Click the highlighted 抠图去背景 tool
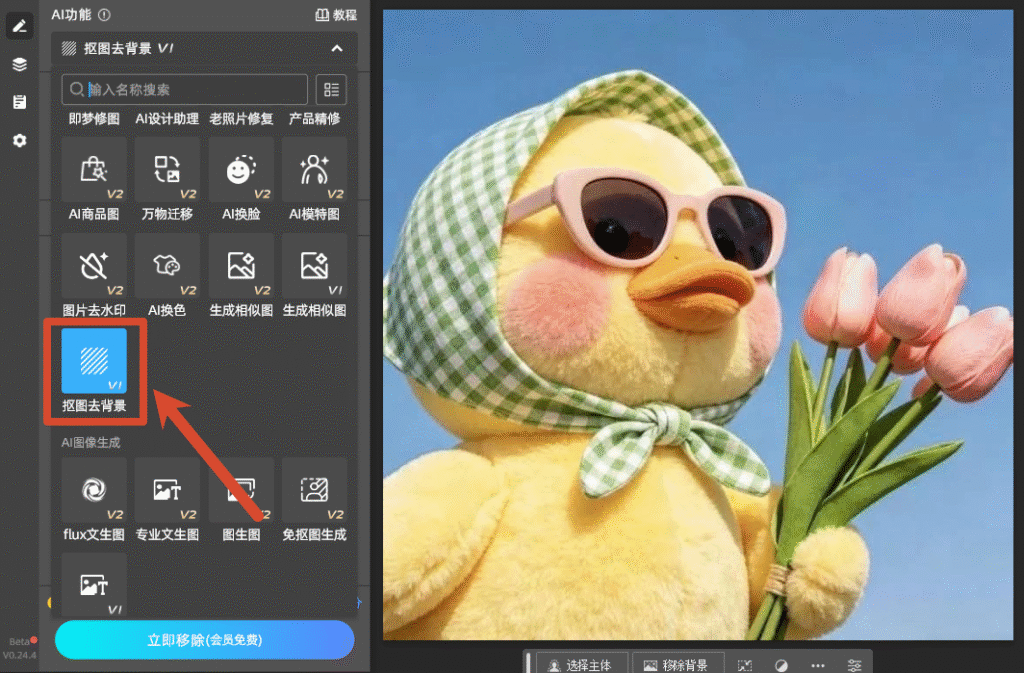1024x673 pixels. (x=94, y=361)
